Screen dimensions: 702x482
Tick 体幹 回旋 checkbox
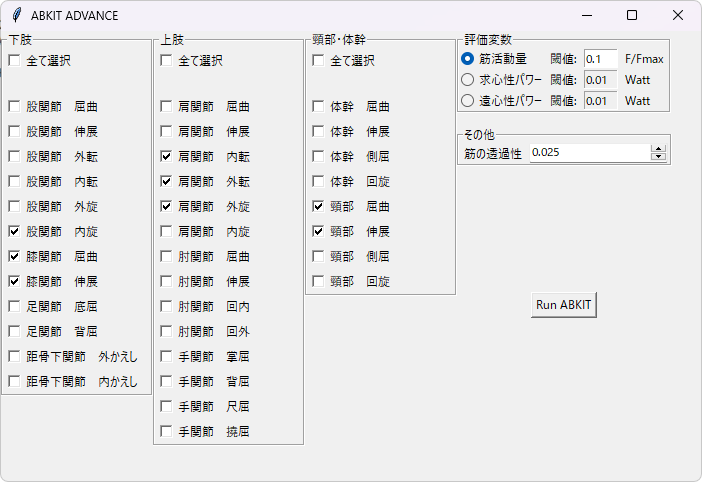(318, 182)
